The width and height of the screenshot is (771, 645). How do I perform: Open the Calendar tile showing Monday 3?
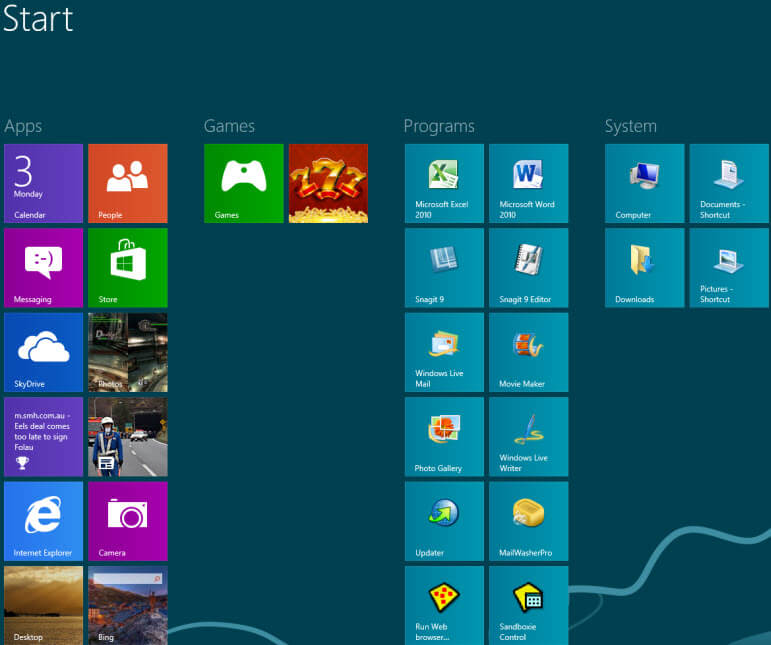43,183
